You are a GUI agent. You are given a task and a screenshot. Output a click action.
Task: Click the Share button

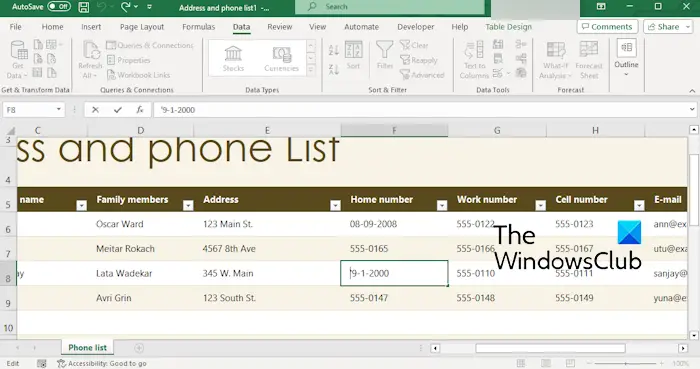point(668,27)
